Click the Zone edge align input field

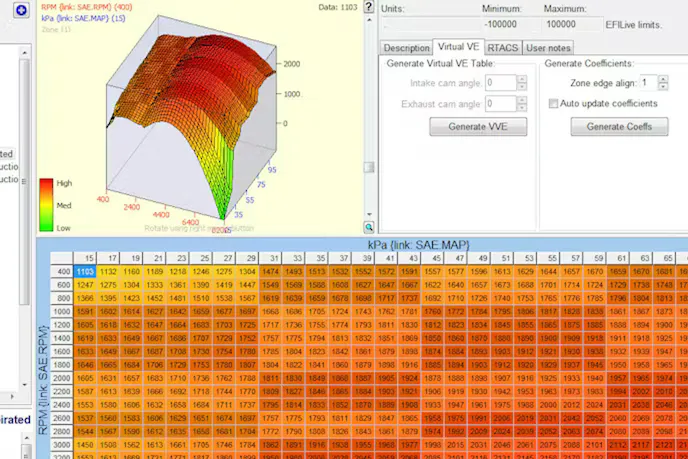649,82
